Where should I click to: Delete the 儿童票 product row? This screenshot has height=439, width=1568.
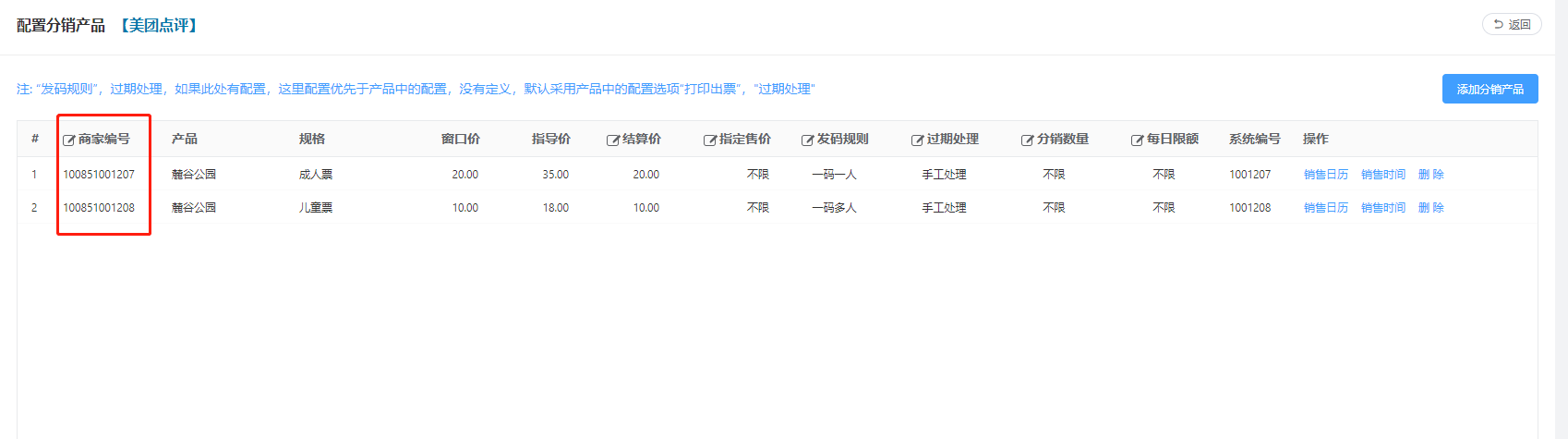[x=1430, y=208]
